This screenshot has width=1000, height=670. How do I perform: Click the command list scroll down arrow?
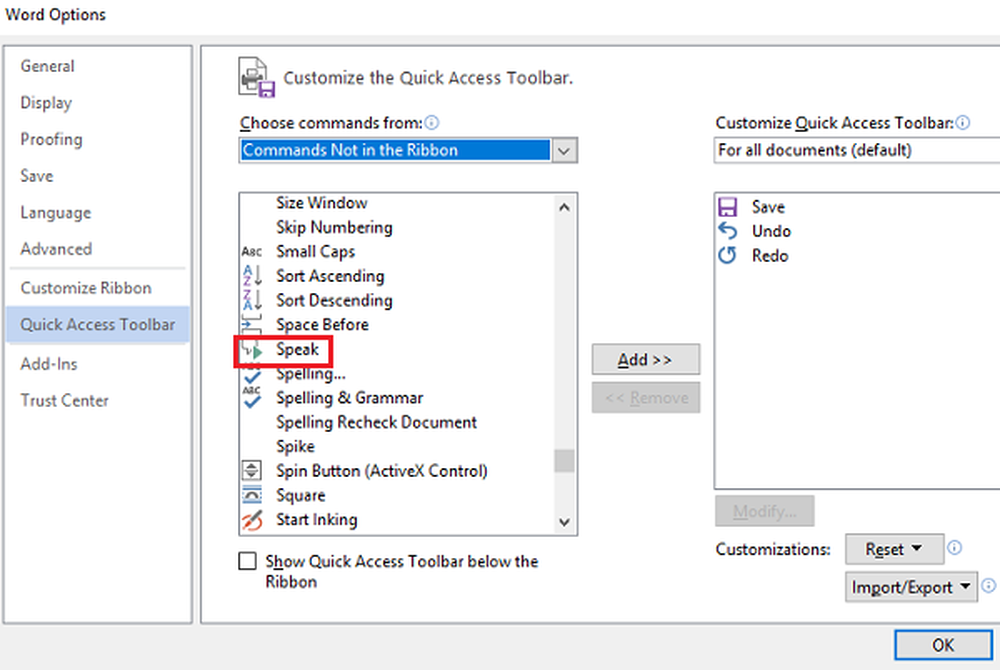click(564, 521)
